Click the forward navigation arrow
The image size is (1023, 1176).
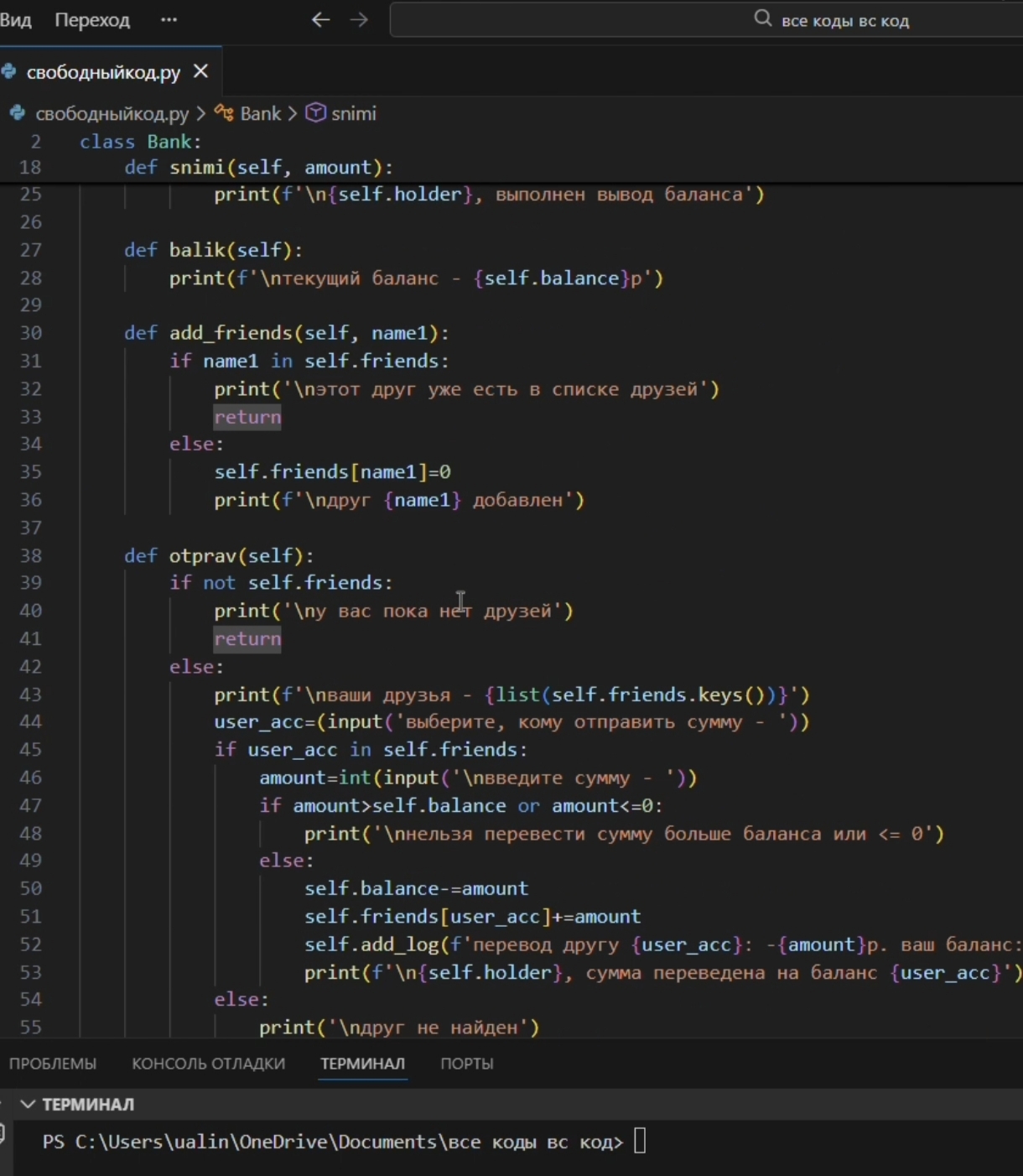coord(359,20)
